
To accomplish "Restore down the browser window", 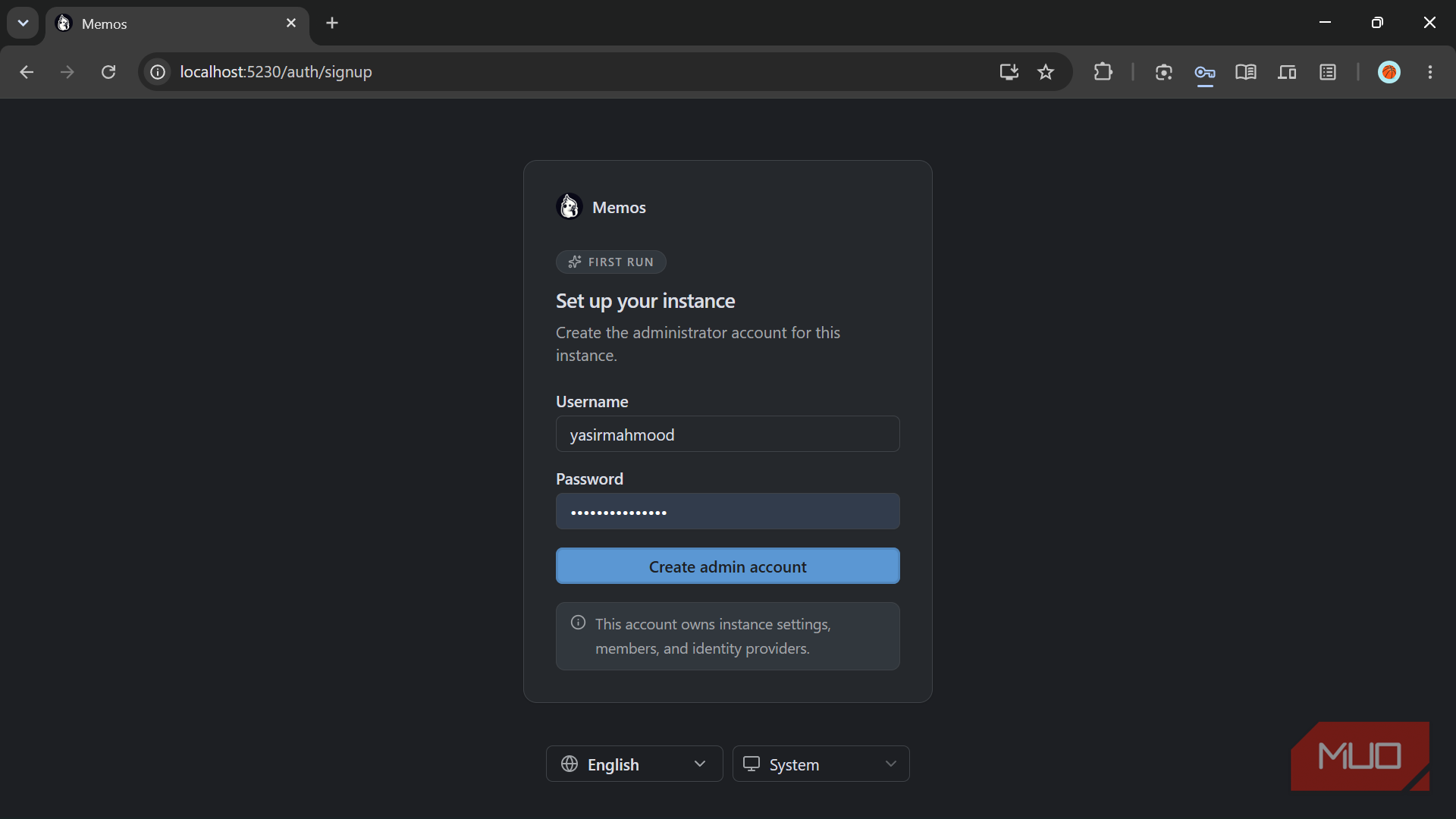I will coord(1377,23).
